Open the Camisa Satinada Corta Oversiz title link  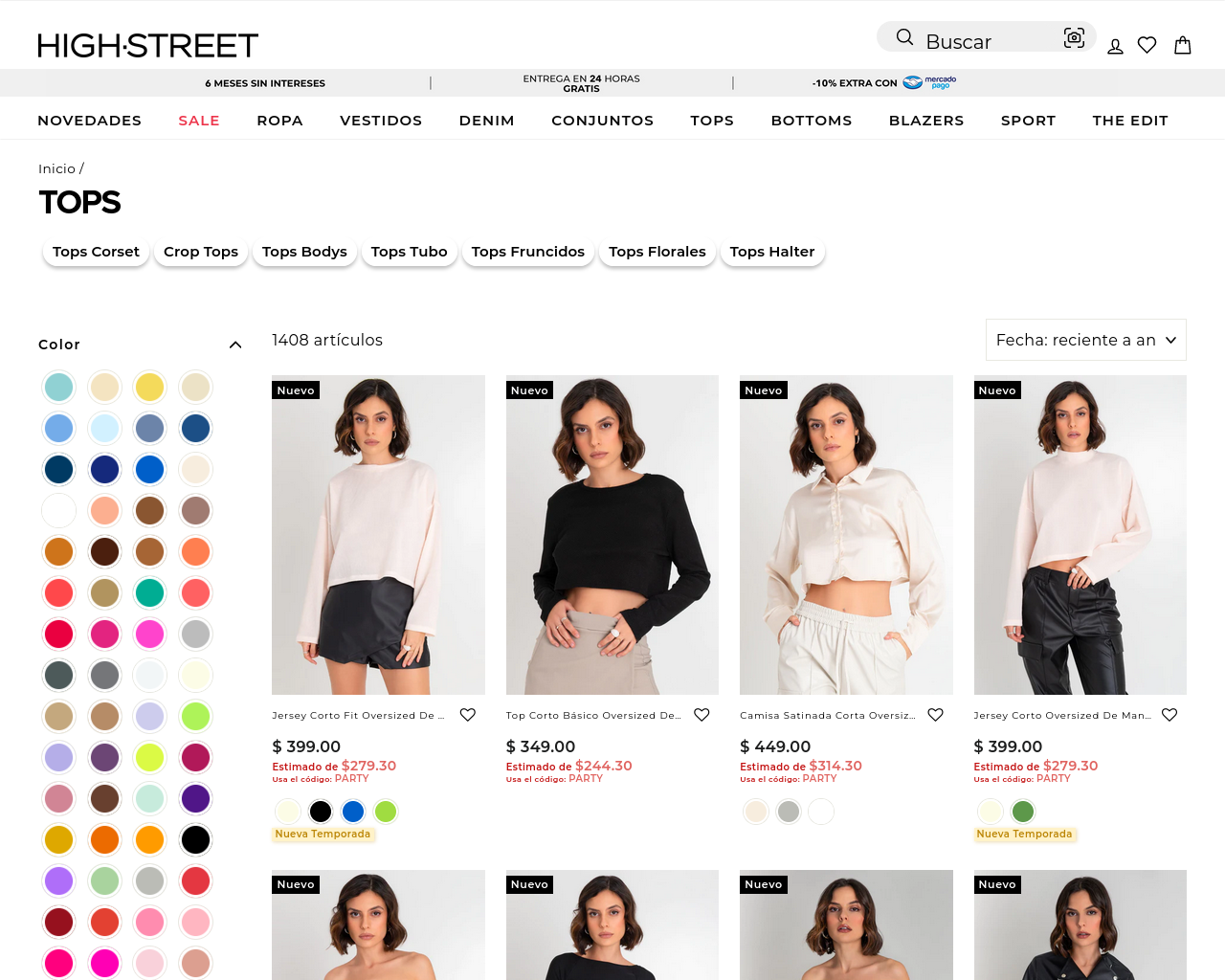point(828,715)
